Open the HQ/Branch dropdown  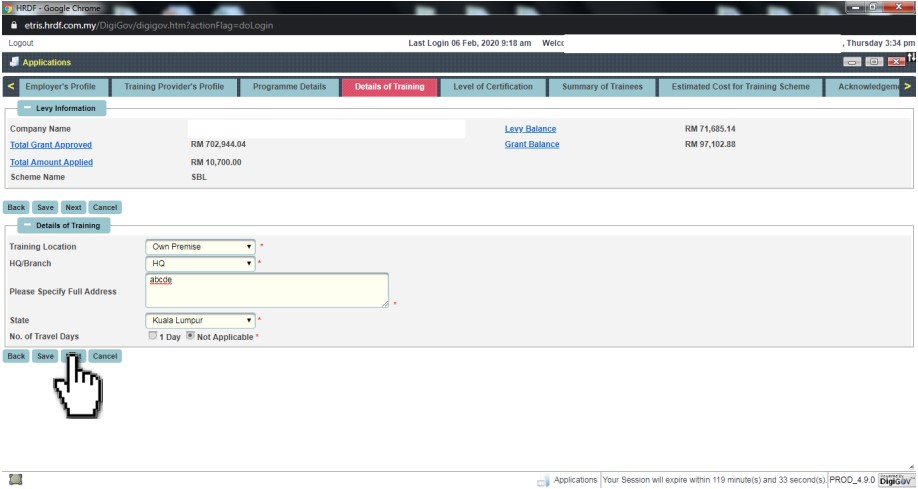pos(201,264)
